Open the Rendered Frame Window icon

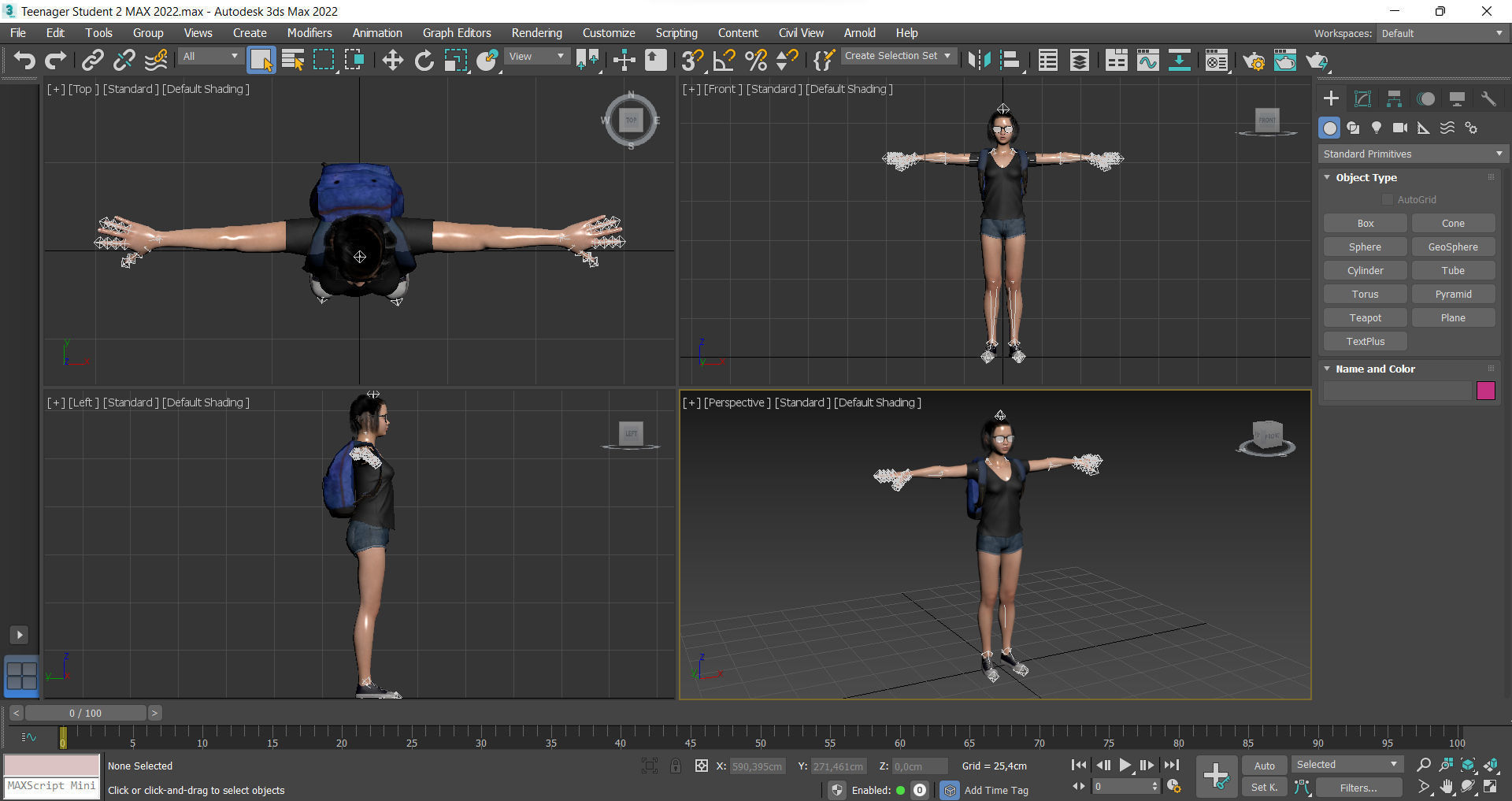coord(1284,60)
